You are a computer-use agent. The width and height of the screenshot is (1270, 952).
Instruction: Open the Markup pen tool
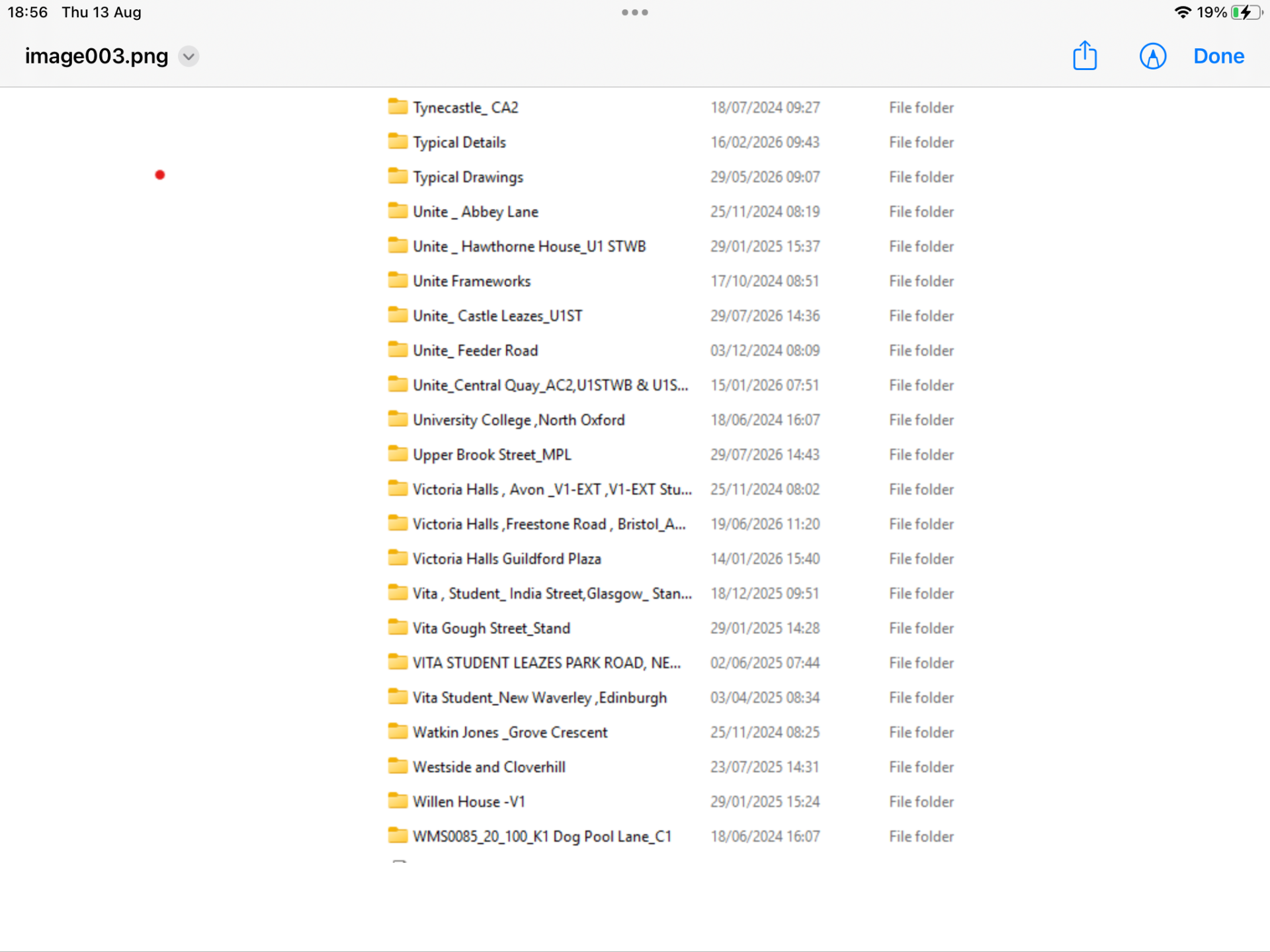[1153, 56]
